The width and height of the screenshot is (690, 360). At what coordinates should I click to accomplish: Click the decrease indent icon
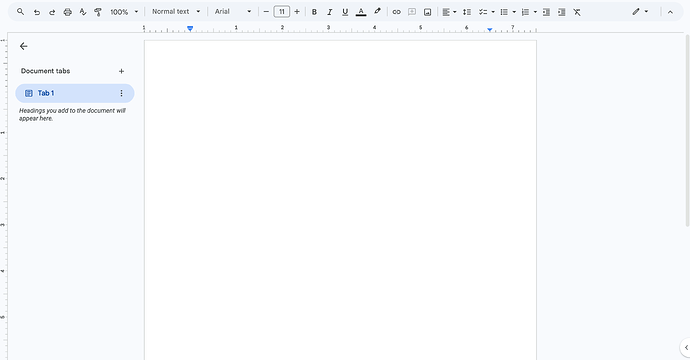coord(546,12)
